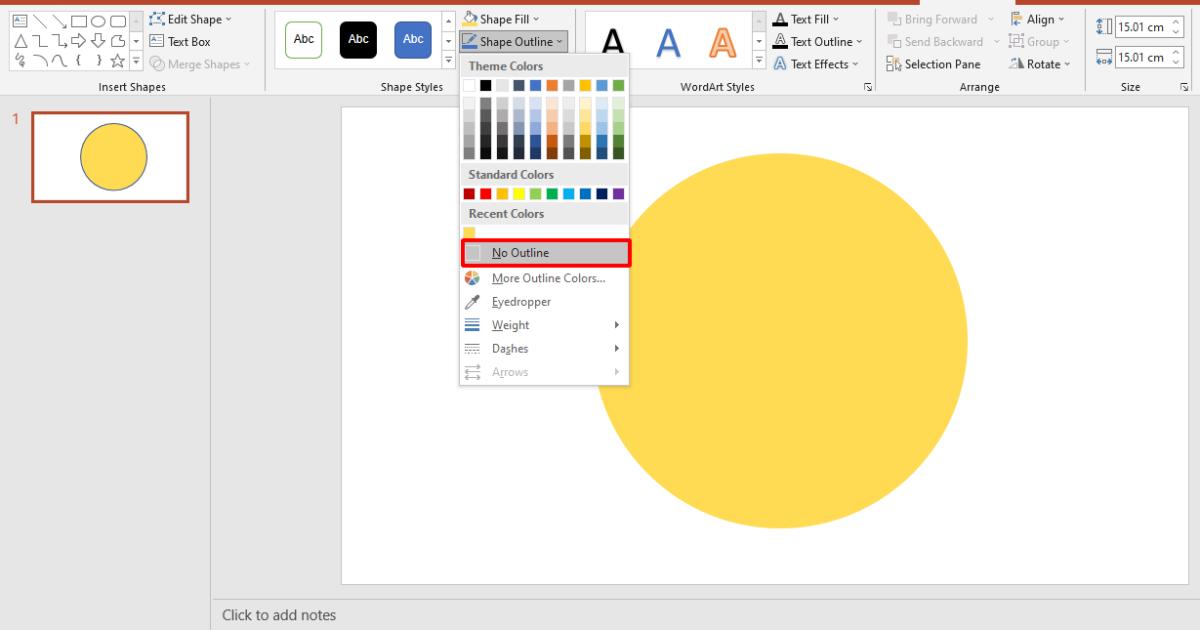Pick the Line shape from Insert Shapes
This screenshot has width=1200, height=630.
tap(40, 19)
